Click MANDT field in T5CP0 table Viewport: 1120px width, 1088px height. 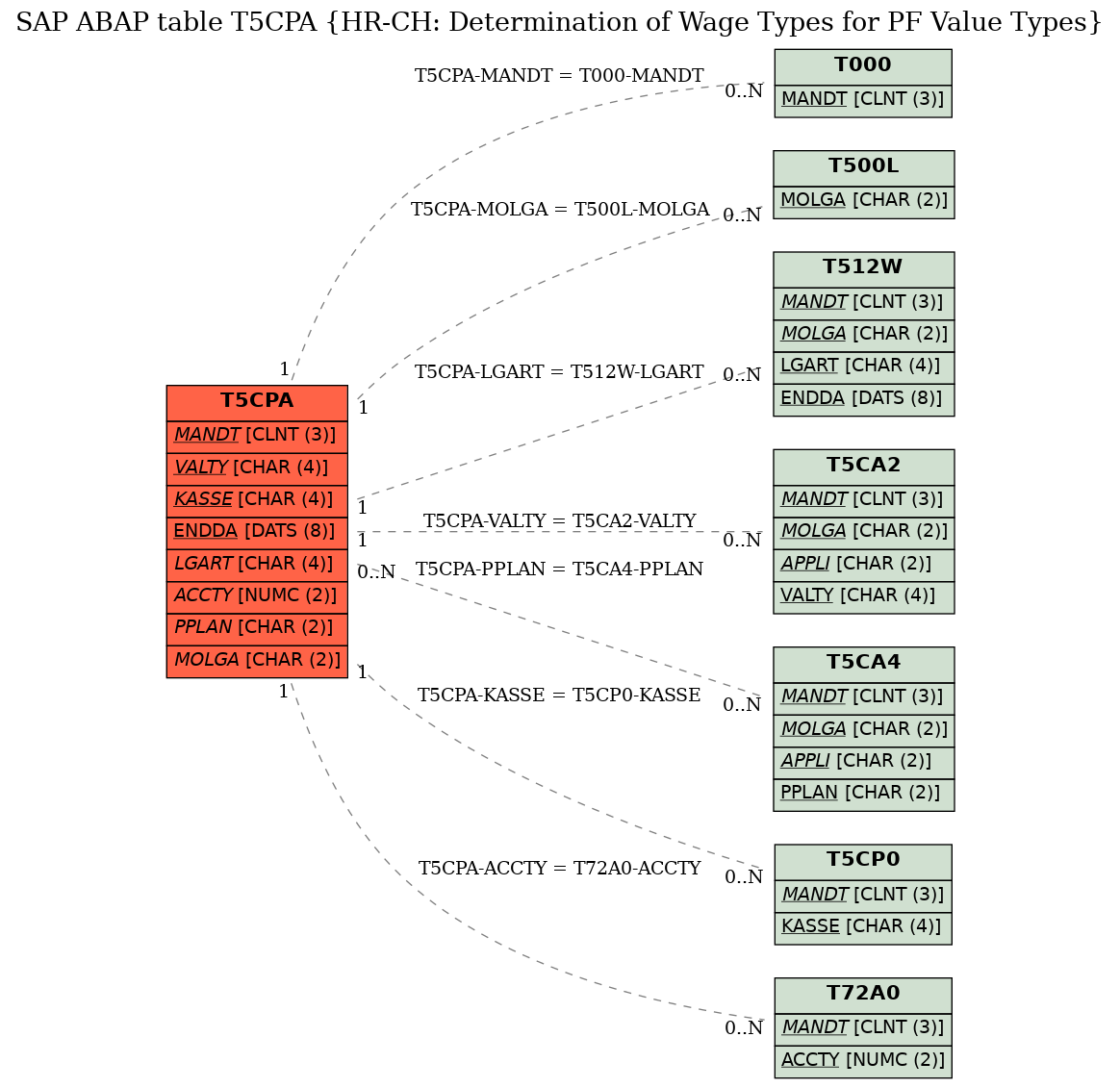[863, 896]
